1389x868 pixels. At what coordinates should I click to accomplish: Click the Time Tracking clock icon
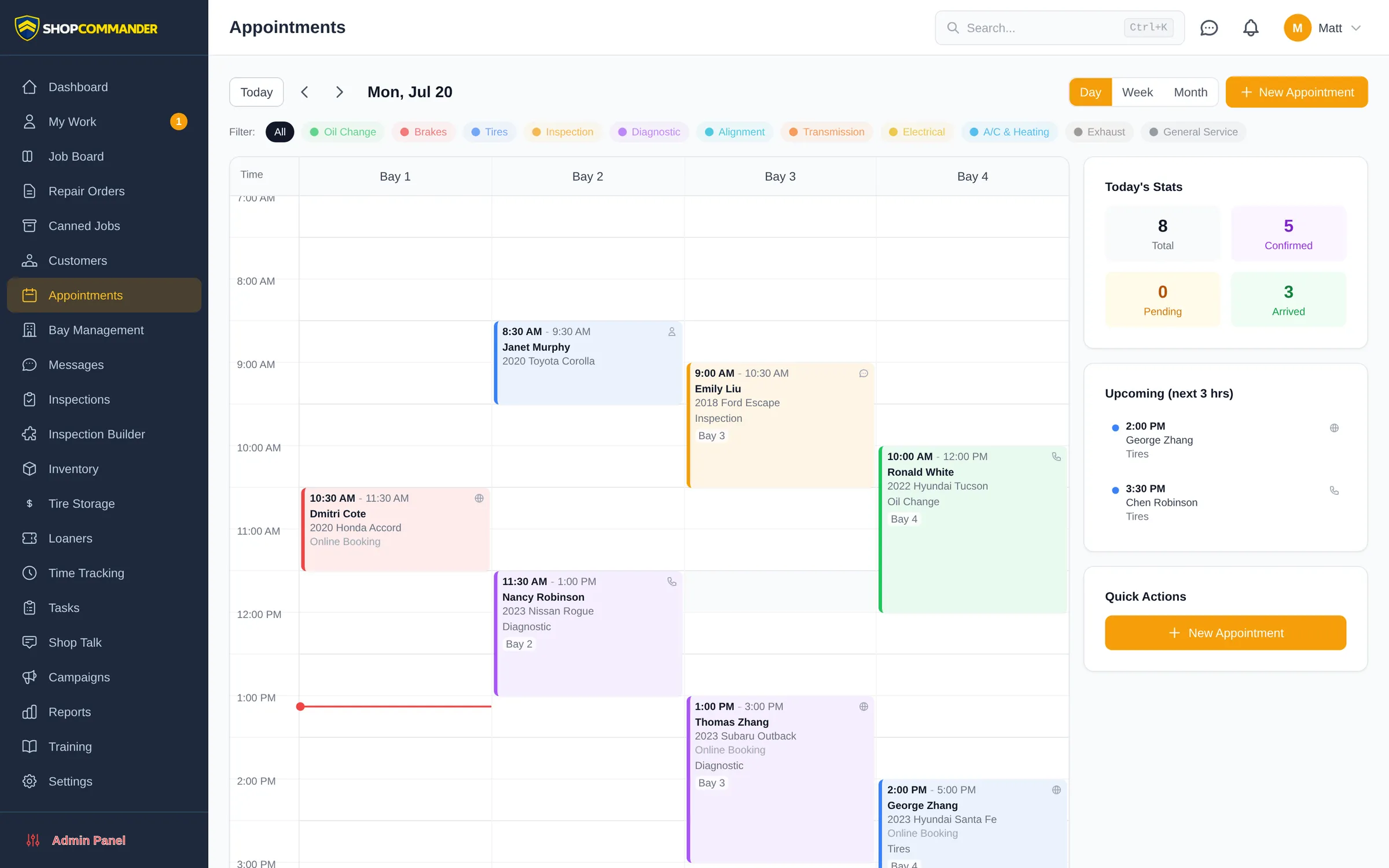[x=29, y=573]
